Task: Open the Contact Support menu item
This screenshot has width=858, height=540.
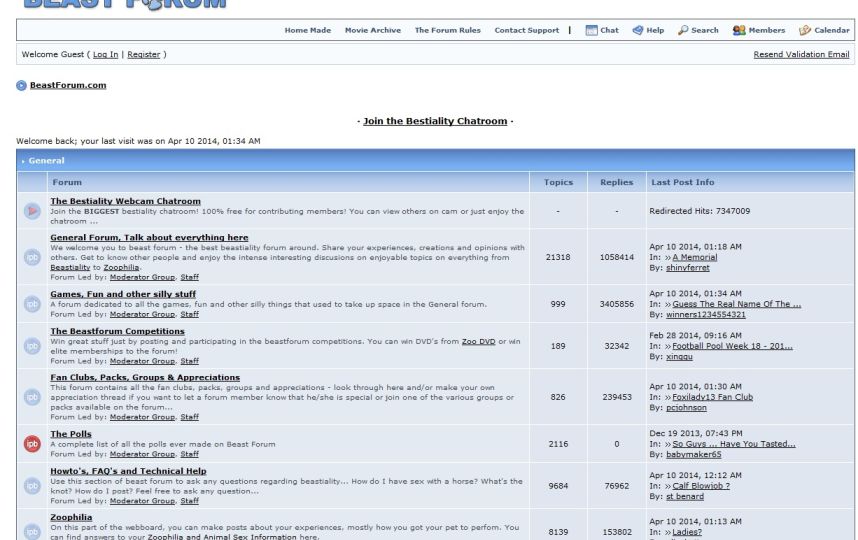Action: pos(527,31)
